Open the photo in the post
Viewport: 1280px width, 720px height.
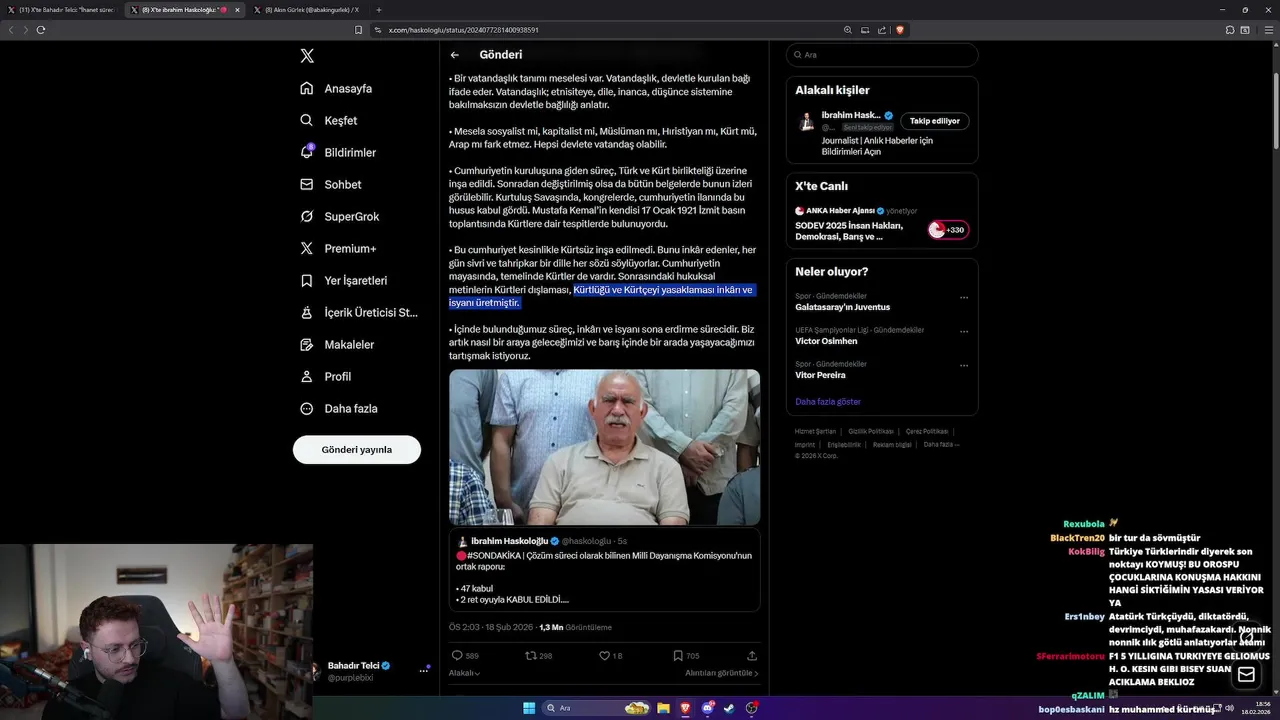click(604, 447)
